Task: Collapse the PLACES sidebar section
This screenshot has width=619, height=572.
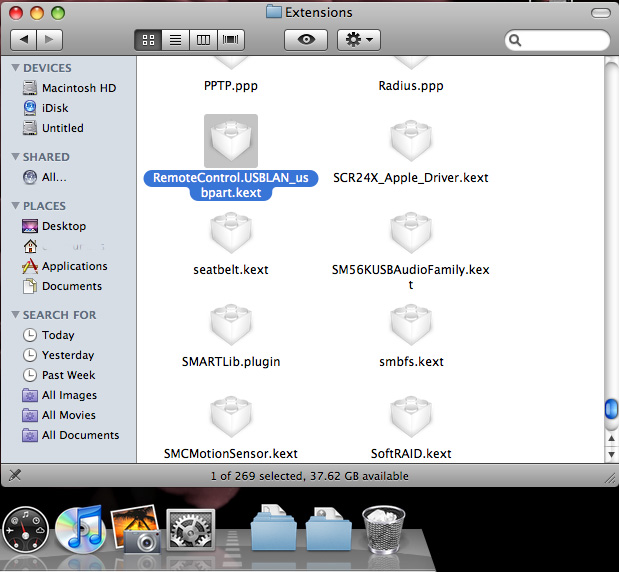Action: pyautogui.click(x=15, y=205)
